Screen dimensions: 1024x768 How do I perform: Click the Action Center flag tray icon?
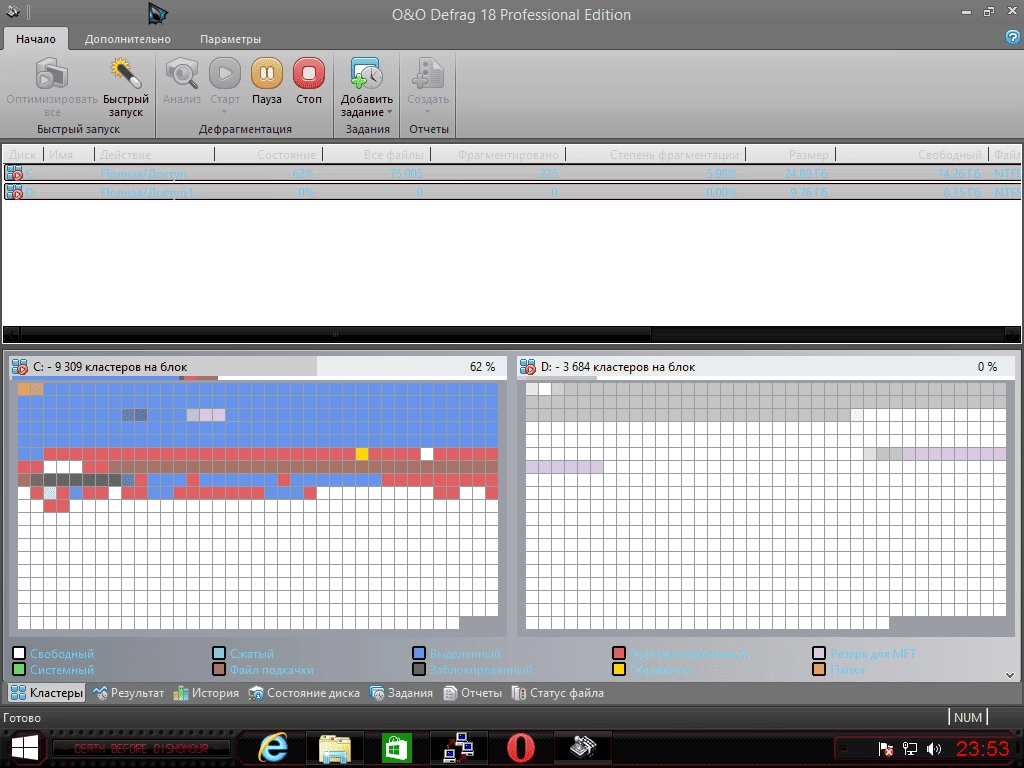[886, 748]
